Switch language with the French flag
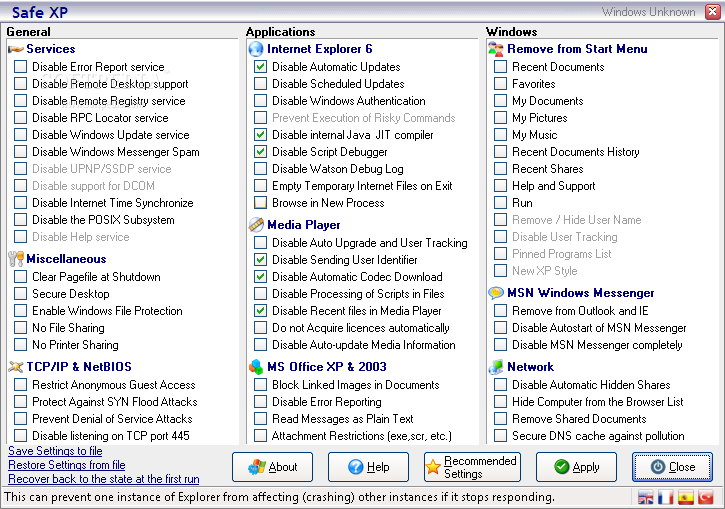Viewport: 725px width, 509px height. [665, 498]
